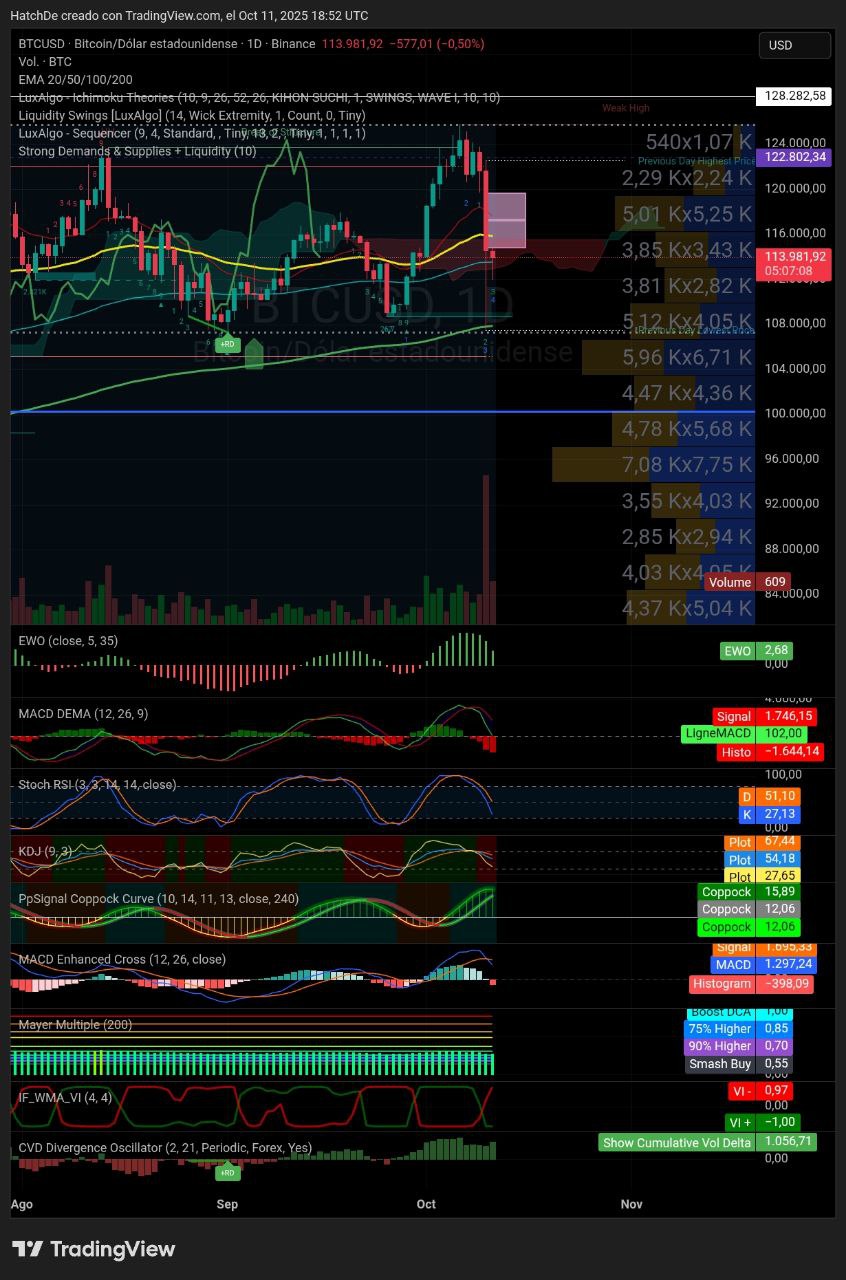The height and width of the screenshot is (1280, 846).
Task: Click the green +RD marker on the price chart
Action: click(x=228, y=344)
